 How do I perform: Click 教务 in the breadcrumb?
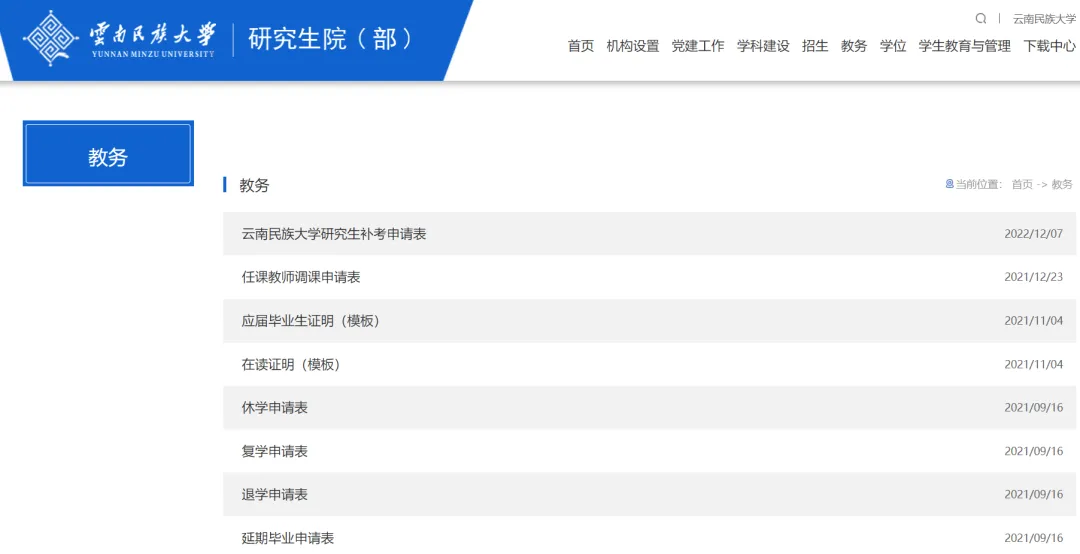pos(1062,184)
